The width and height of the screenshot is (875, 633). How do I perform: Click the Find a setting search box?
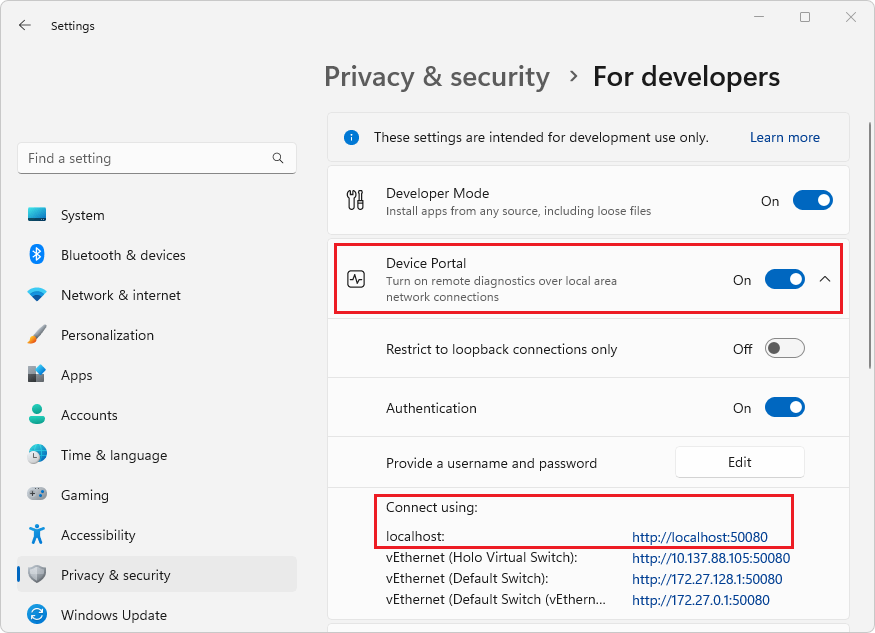click(157, 158)
